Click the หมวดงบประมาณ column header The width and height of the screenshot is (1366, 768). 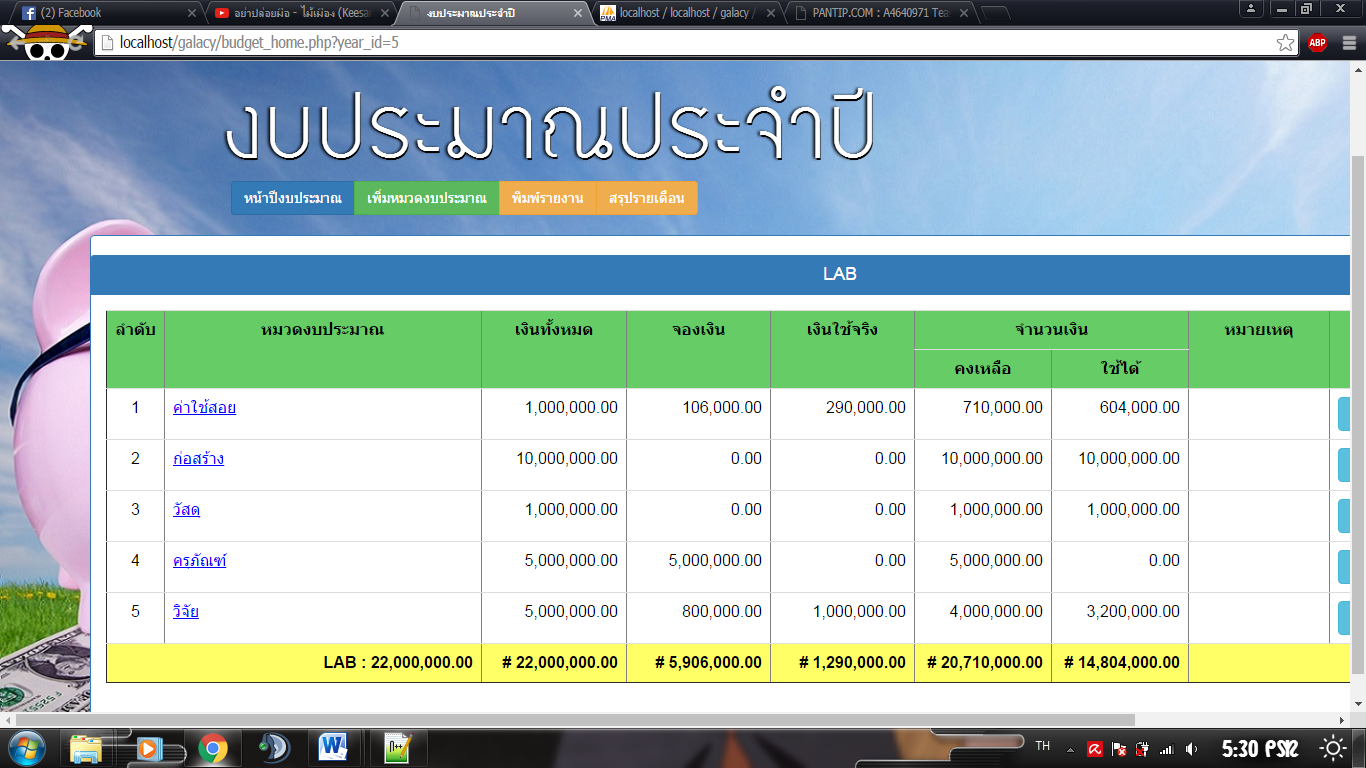(322, 349)
